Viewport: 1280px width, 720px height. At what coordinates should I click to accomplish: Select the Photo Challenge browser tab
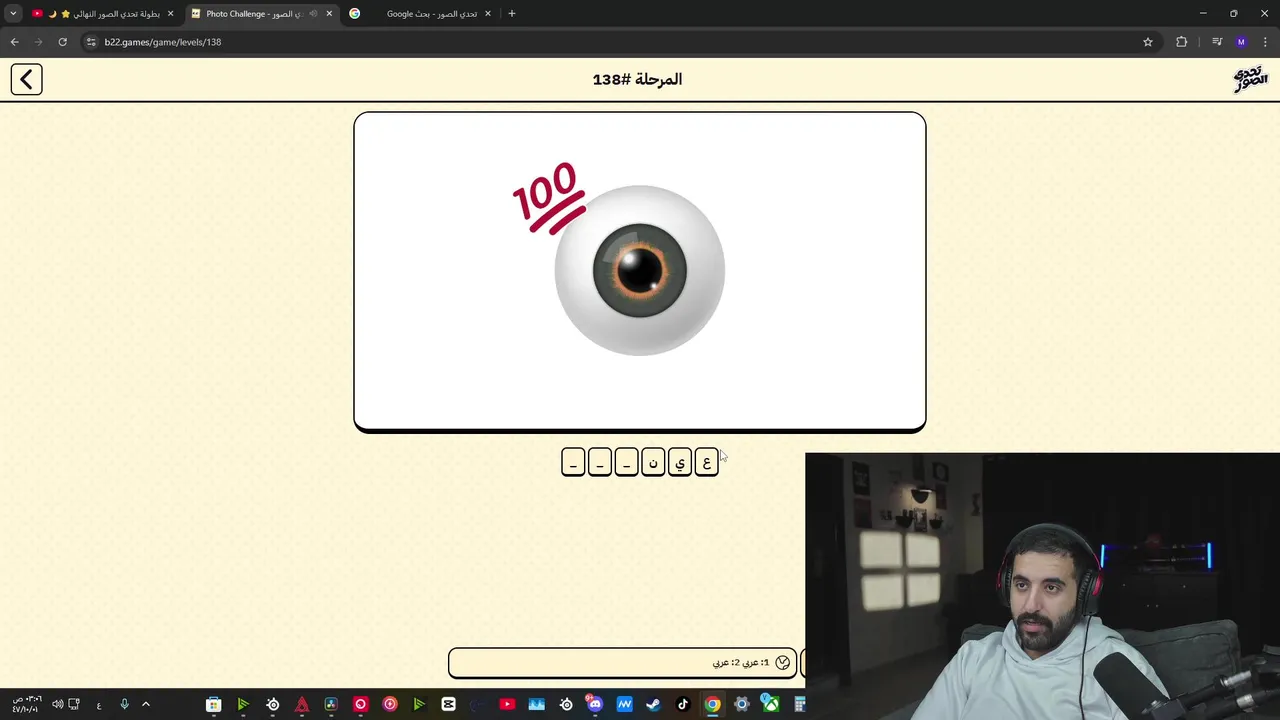pos(261,14)
